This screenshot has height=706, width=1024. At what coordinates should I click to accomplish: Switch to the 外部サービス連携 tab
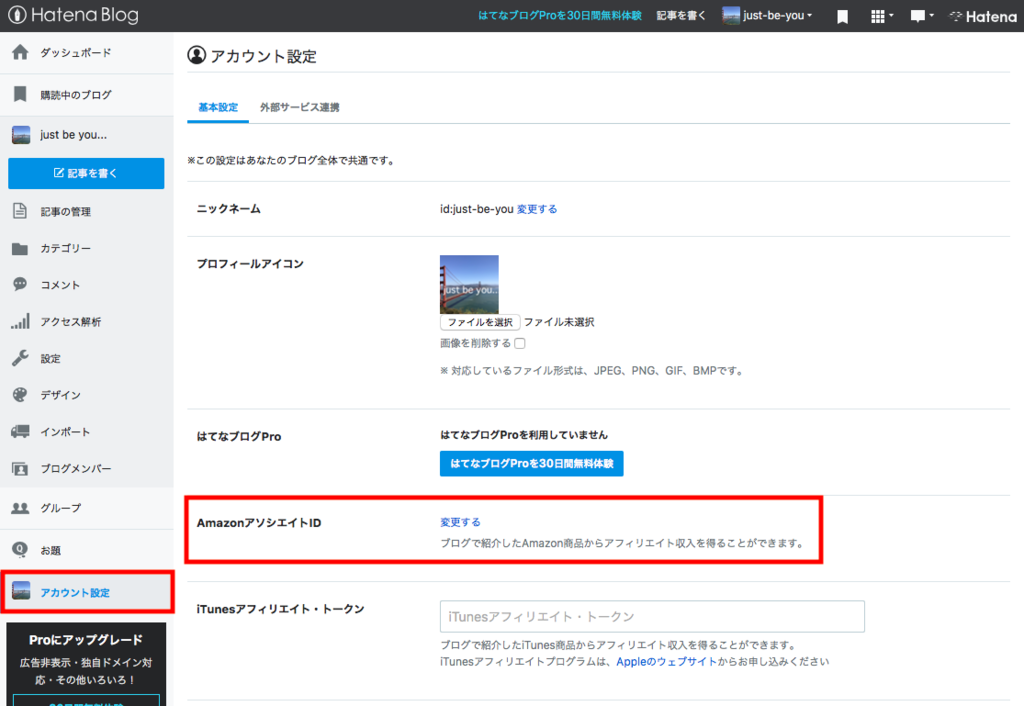tap(300, 107)
